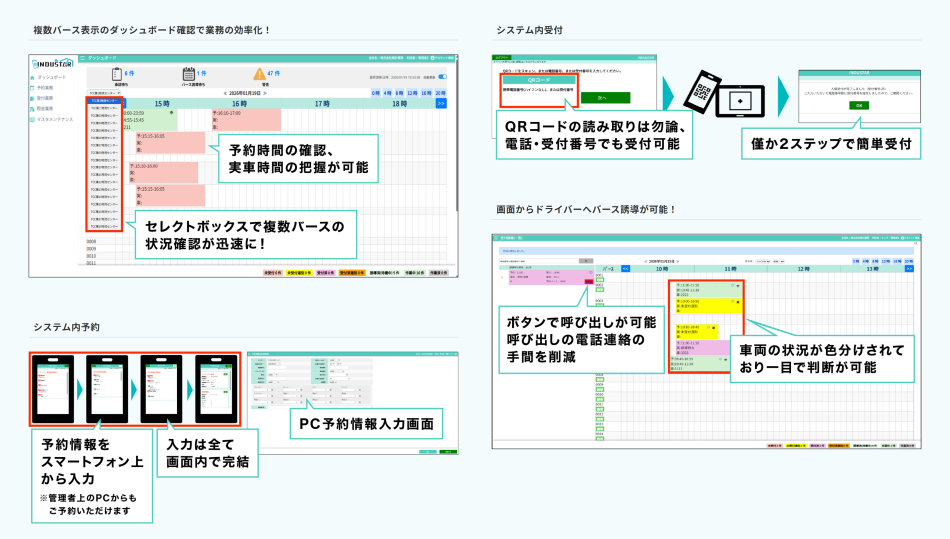Click the >> scroll-forward button on dashboard timeline
Viewport: 950px width, 539px height.
coord(441,103)
